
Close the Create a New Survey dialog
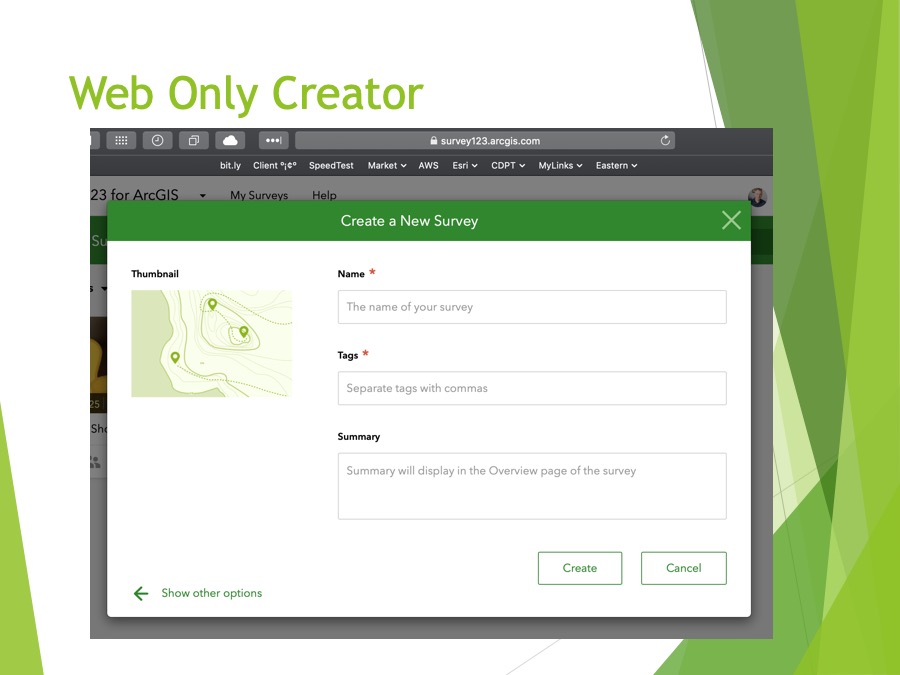731,220
